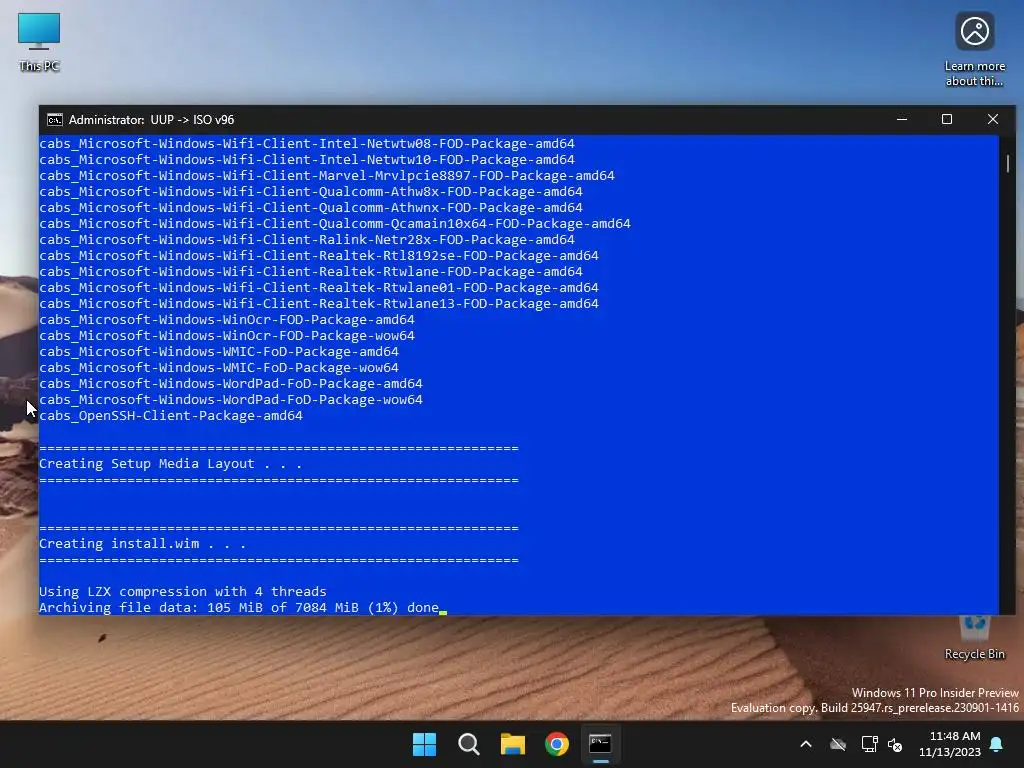Click the WMIC-FoD-Package-wow64 line

[x=219, y=368]
